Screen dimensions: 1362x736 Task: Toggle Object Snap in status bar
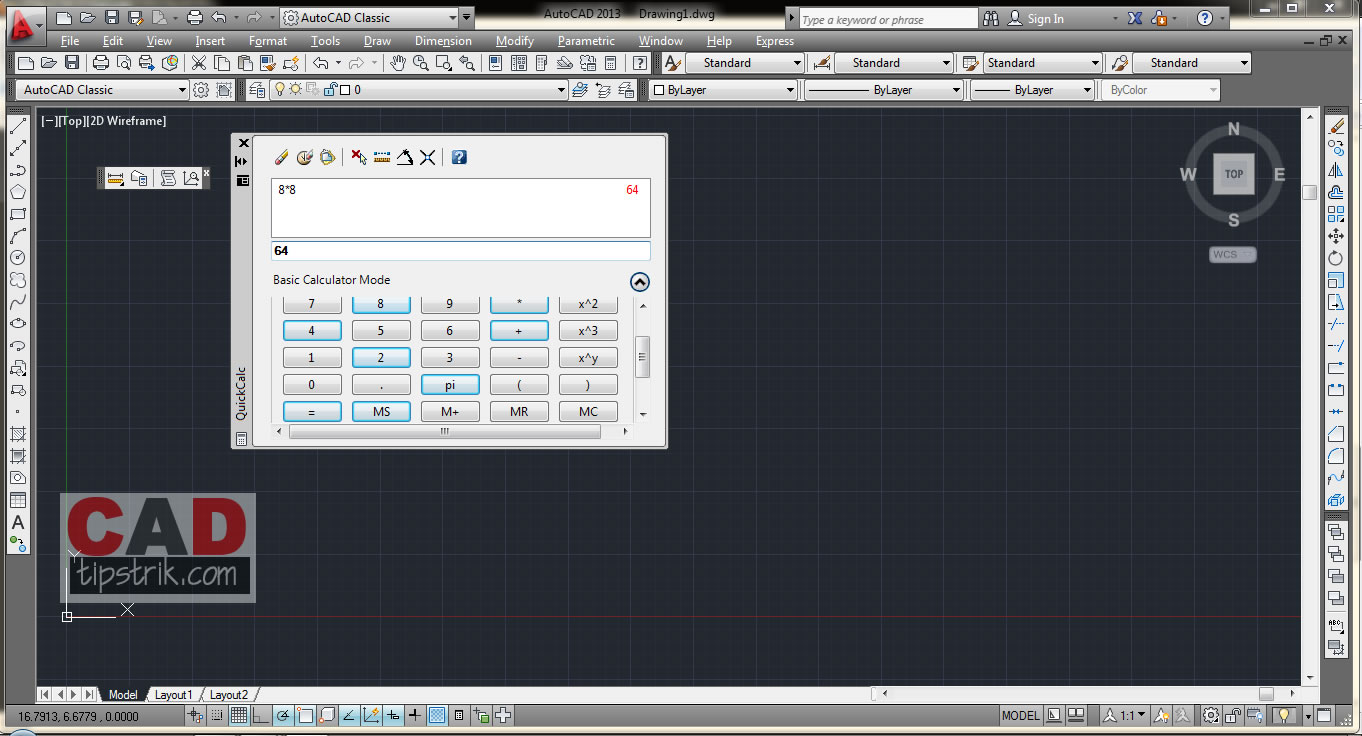pos(305,716)
